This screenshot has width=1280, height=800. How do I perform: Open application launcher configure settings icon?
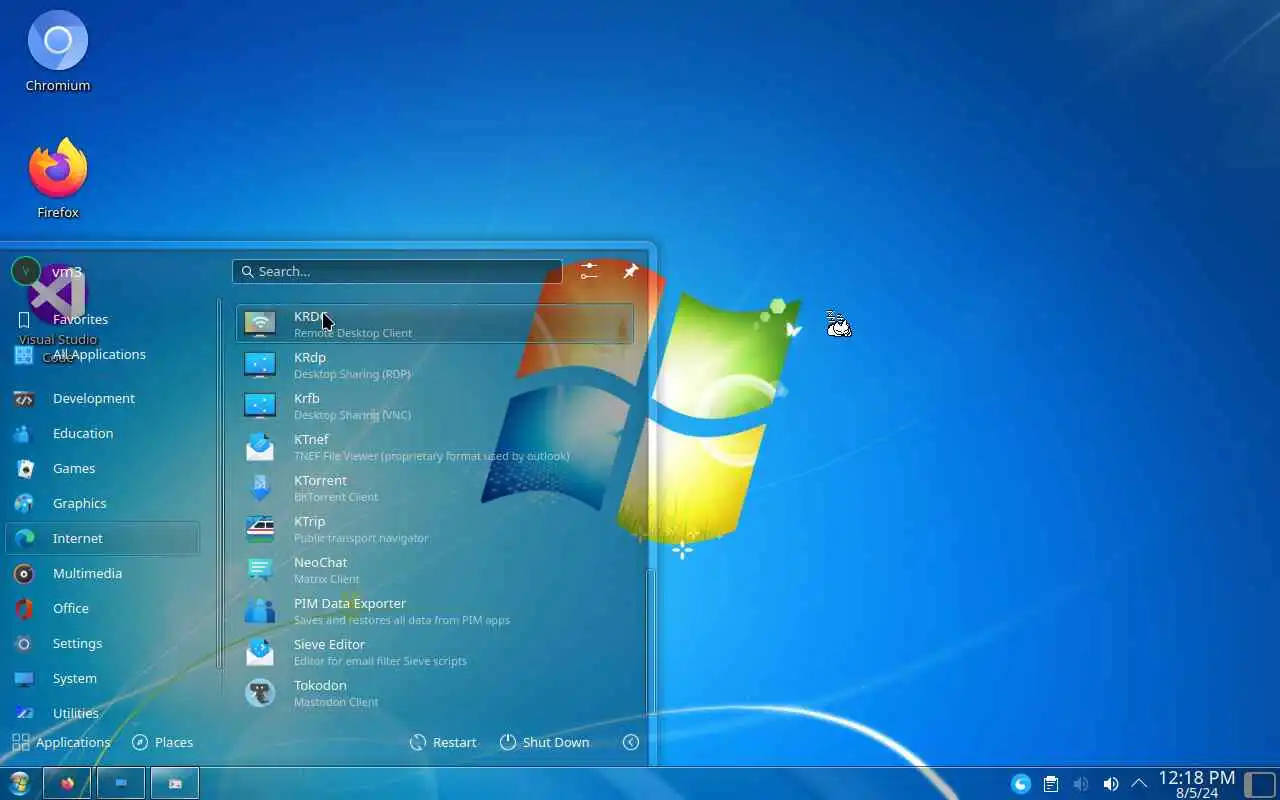pyautogui.click(x=589, y=271)
